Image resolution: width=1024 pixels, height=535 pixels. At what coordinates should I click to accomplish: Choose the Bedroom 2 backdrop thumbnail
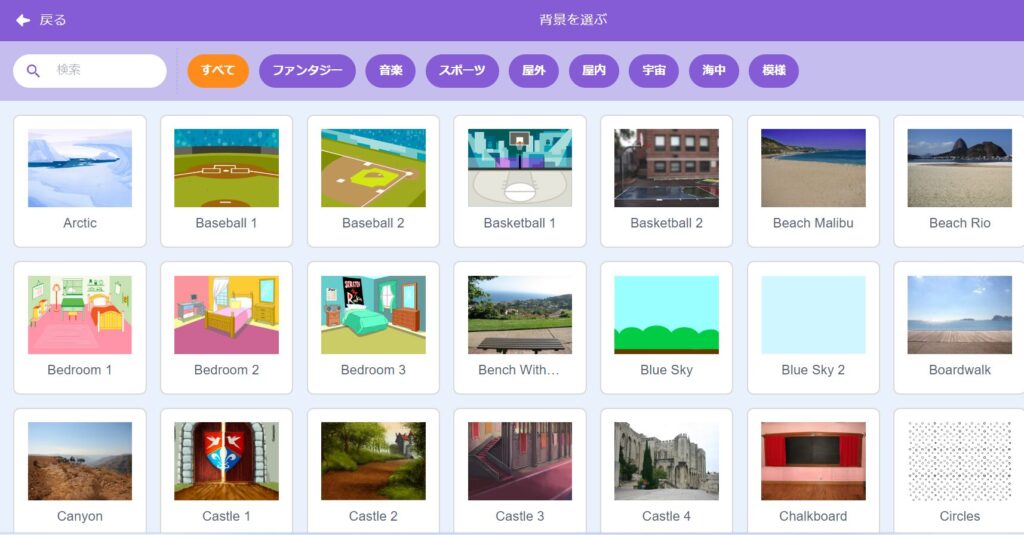(227, 315)
